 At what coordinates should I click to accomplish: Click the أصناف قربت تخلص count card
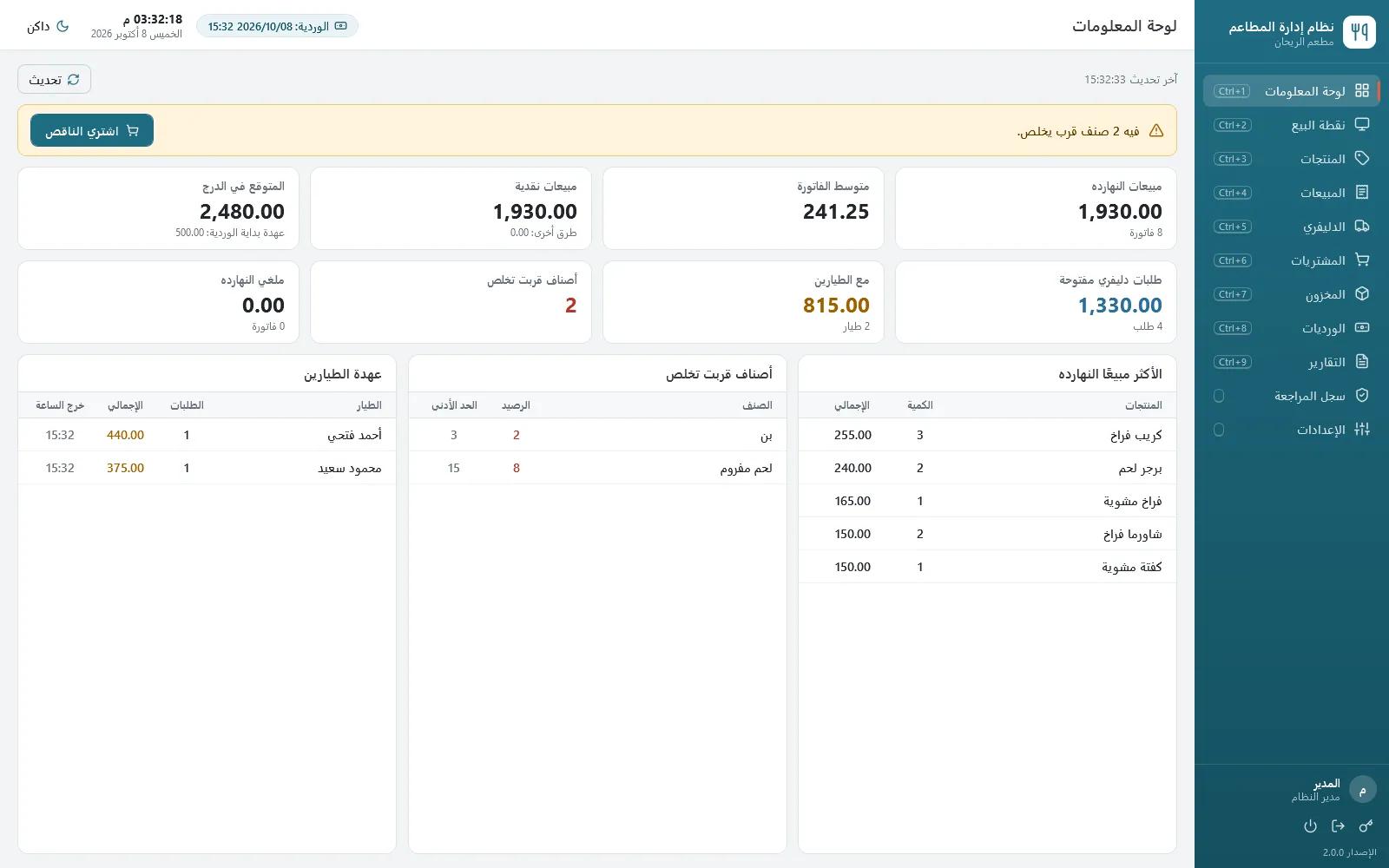451,302
